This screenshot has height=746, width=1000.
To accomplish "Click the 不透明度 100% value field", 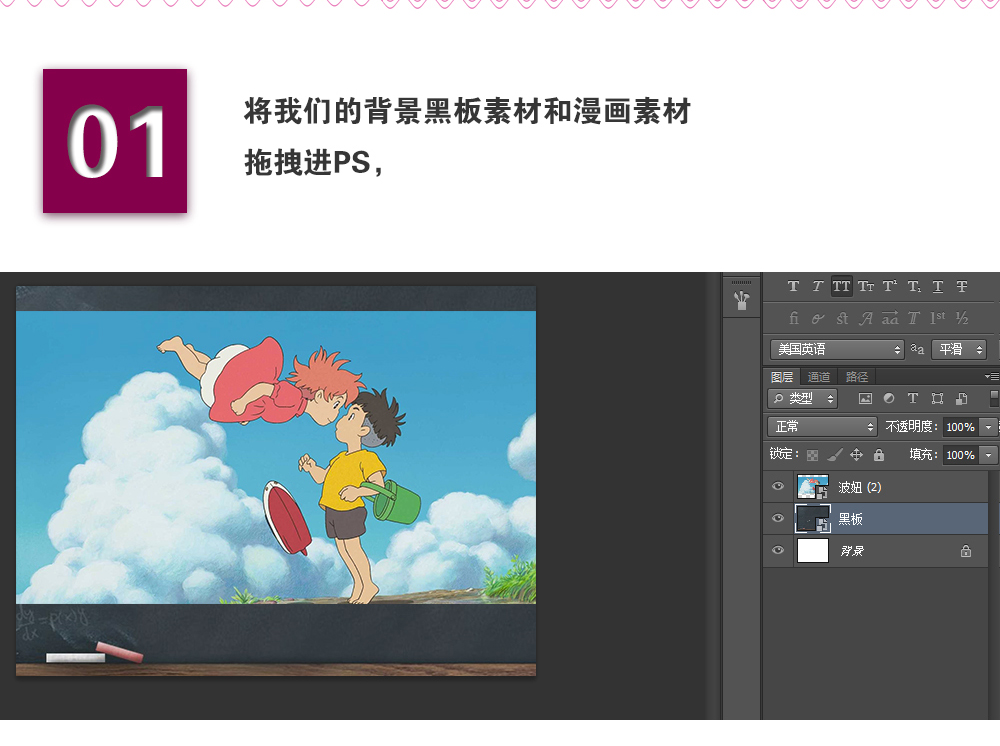I will pos(962,427).
